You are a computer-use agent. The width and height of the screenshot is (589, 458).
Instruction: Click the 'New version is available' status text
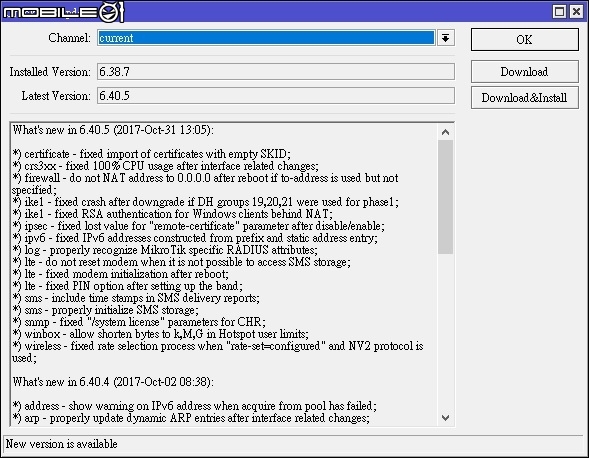click(x=62, y=444)
